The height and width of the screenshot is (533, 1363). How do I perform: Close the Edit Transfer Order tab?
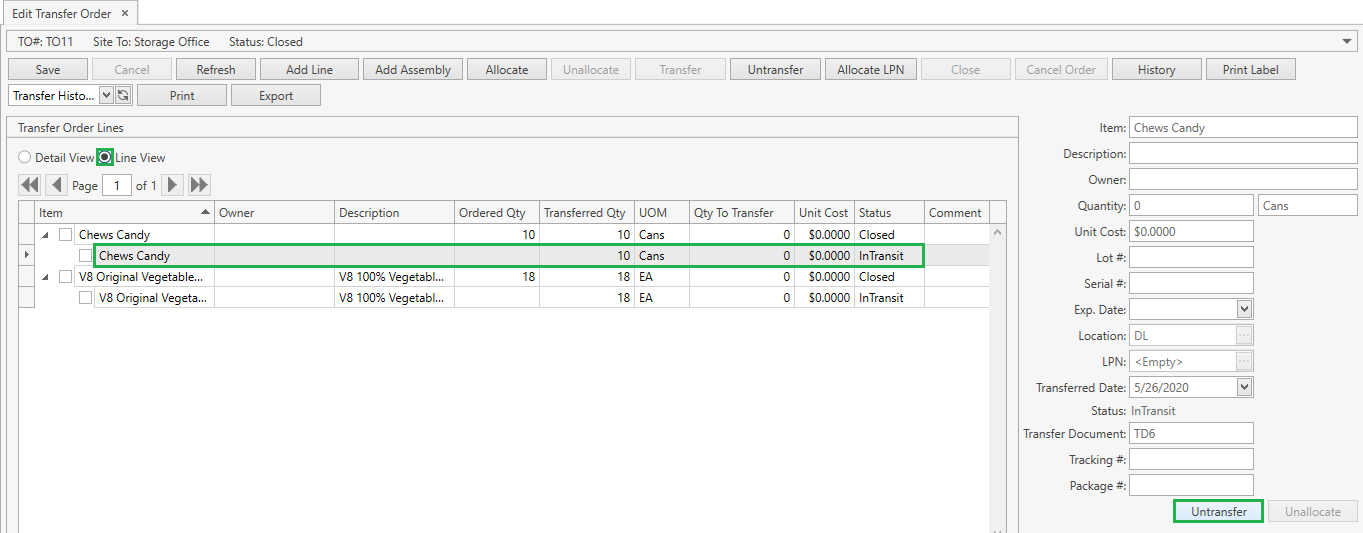pyautogui.click(x=124, y=14)
